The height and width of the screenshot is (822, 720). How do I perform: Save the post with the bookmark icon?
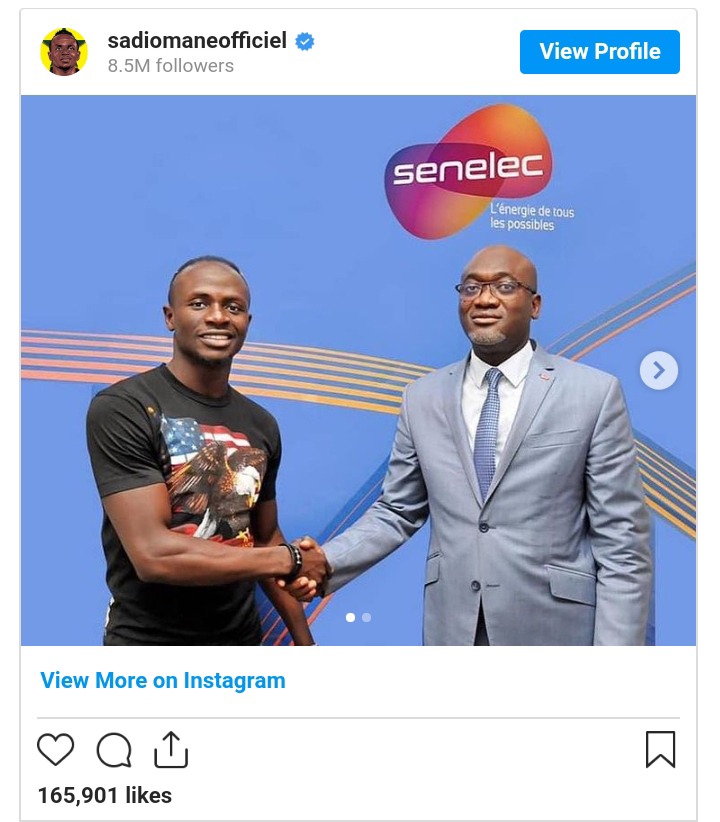coord(660,750)
